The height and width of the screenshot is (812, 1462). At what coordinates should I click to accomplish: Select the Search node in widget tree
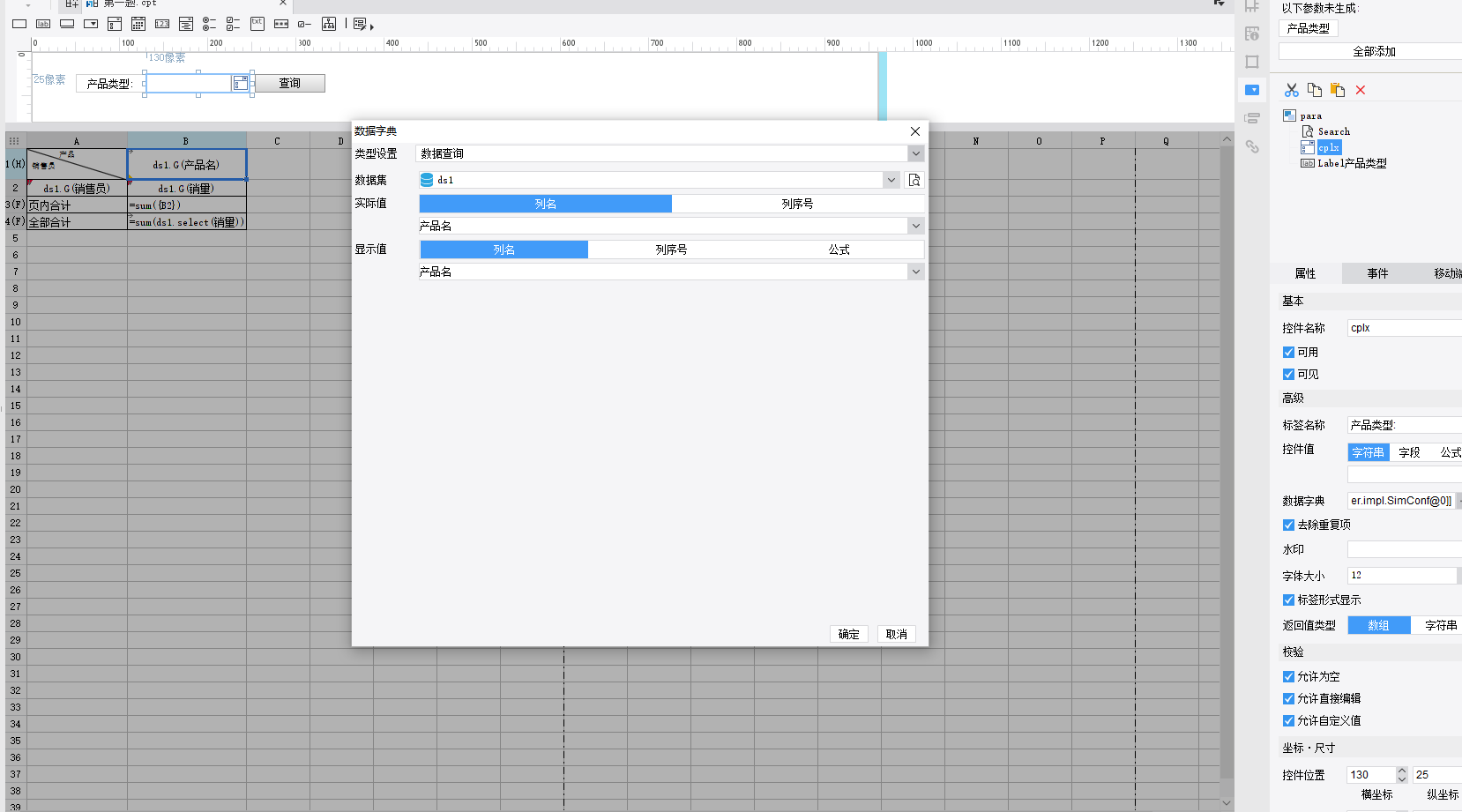1333,131
